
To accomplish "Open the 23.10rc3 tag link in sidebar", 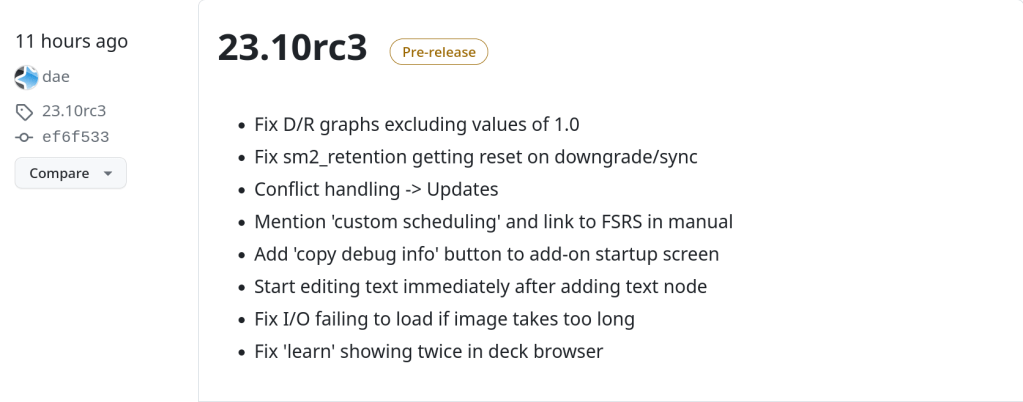I will coord(74,111).
